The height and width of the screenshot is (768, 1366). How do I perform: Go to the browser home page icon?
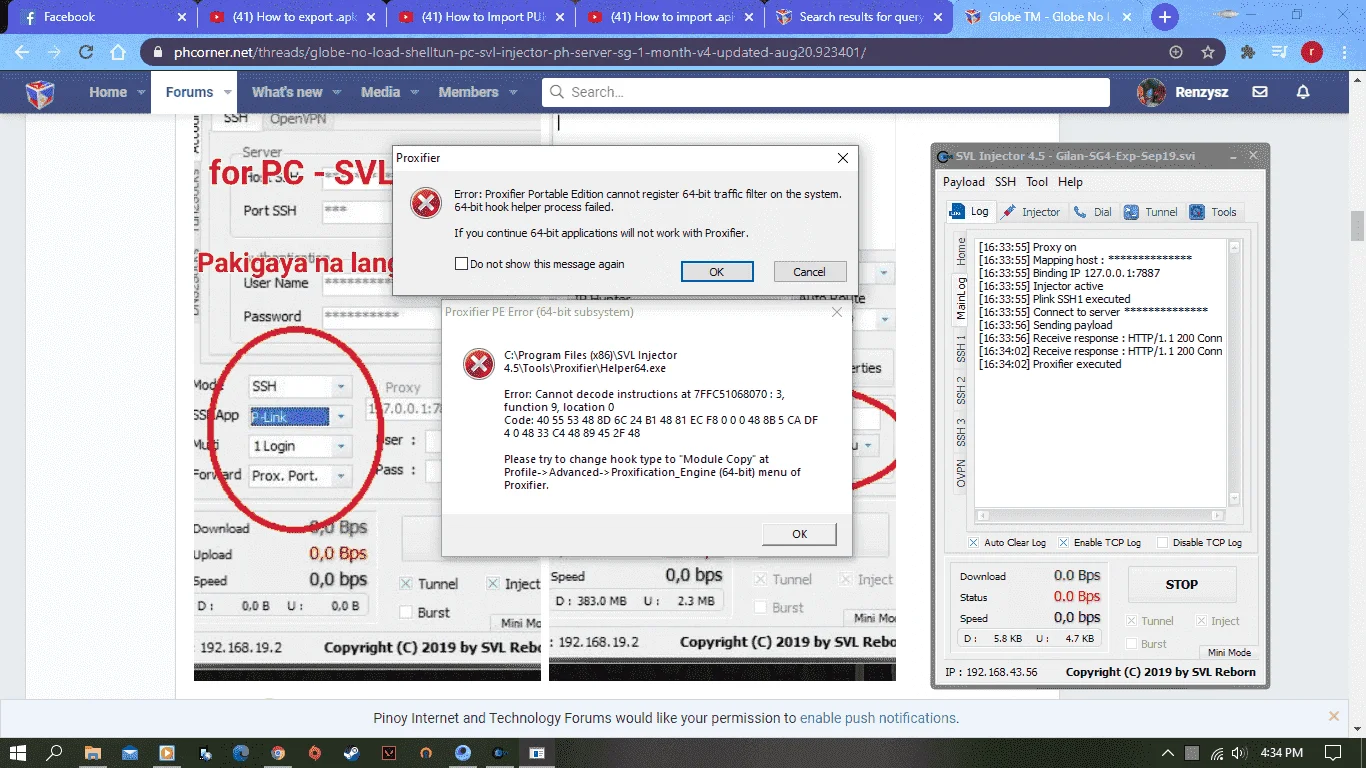(x=118, y=53)
